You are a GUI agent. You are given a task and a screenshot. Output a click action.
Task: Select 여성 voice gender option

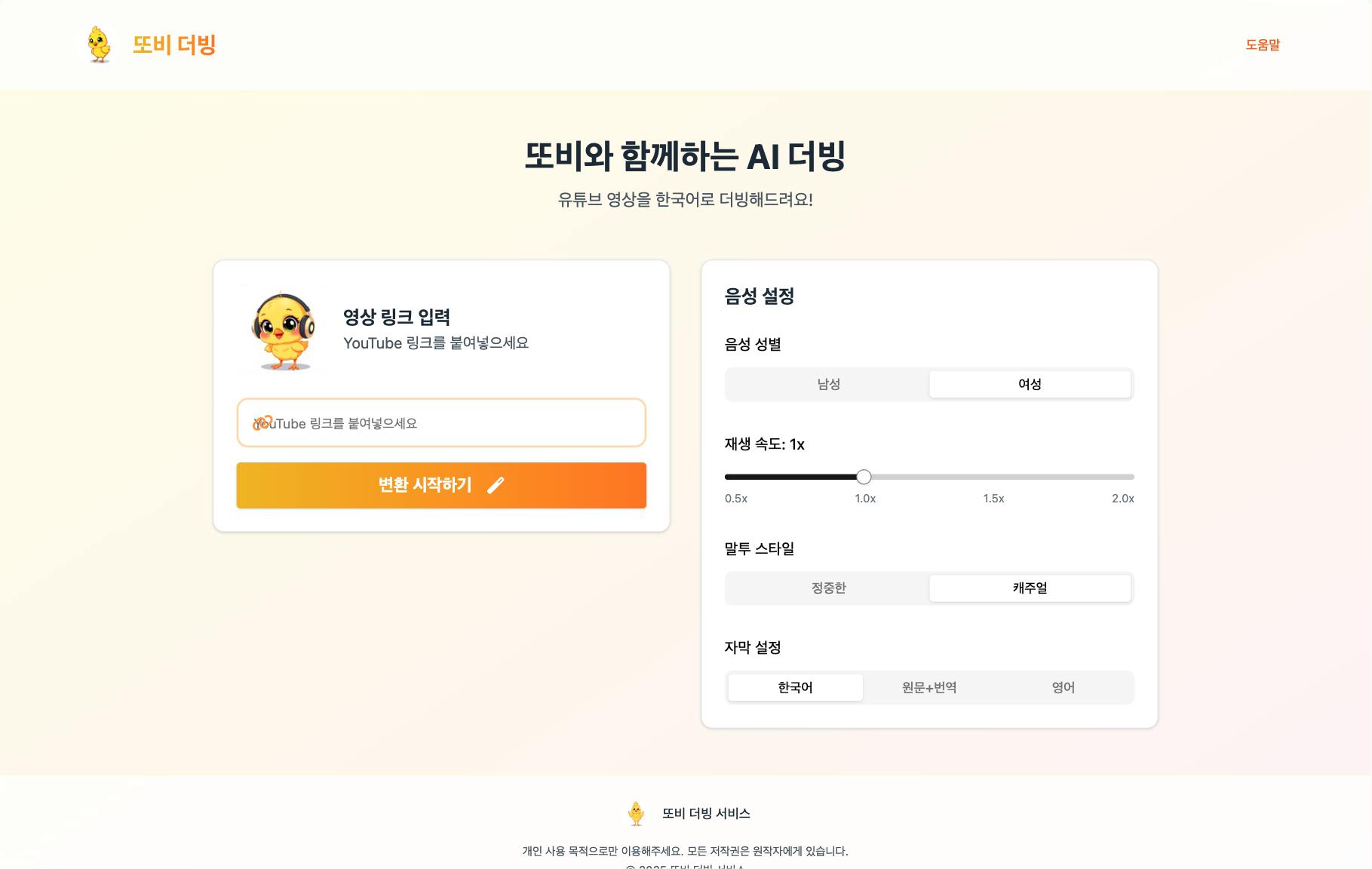click(1030, 384)
